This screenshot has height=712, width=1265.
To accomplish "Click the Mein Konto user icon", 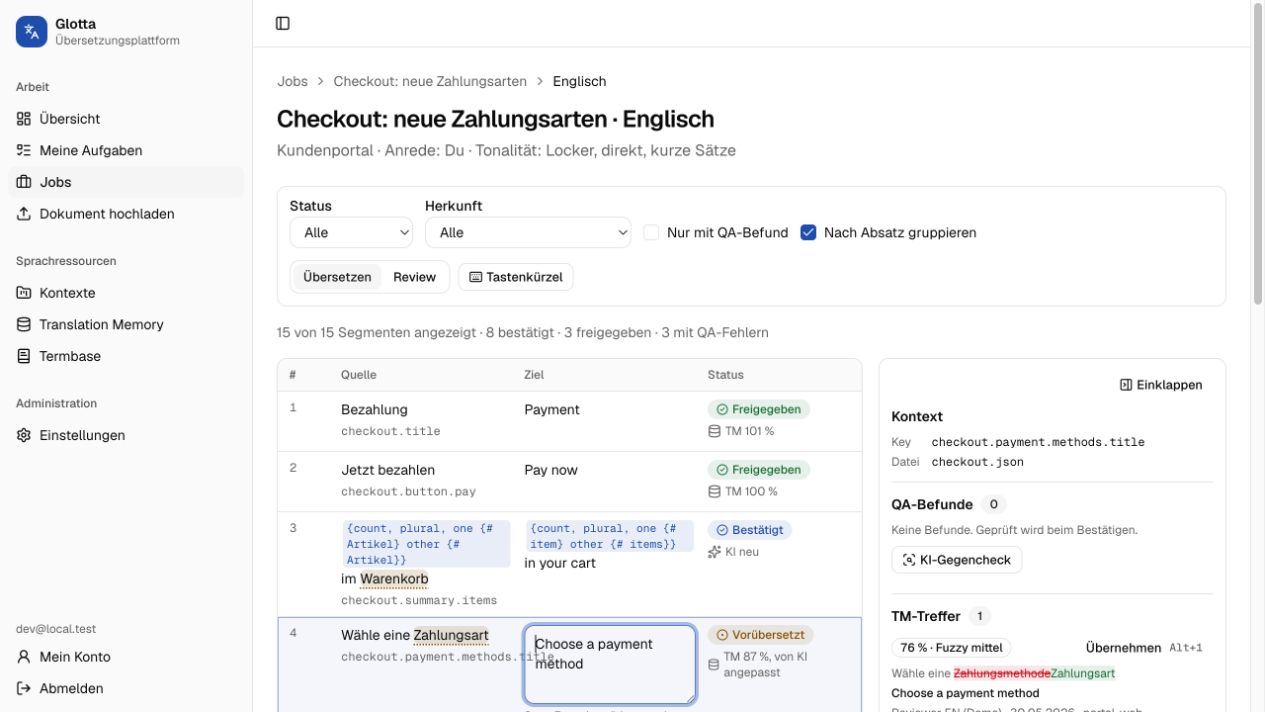I will click(24, 657).
